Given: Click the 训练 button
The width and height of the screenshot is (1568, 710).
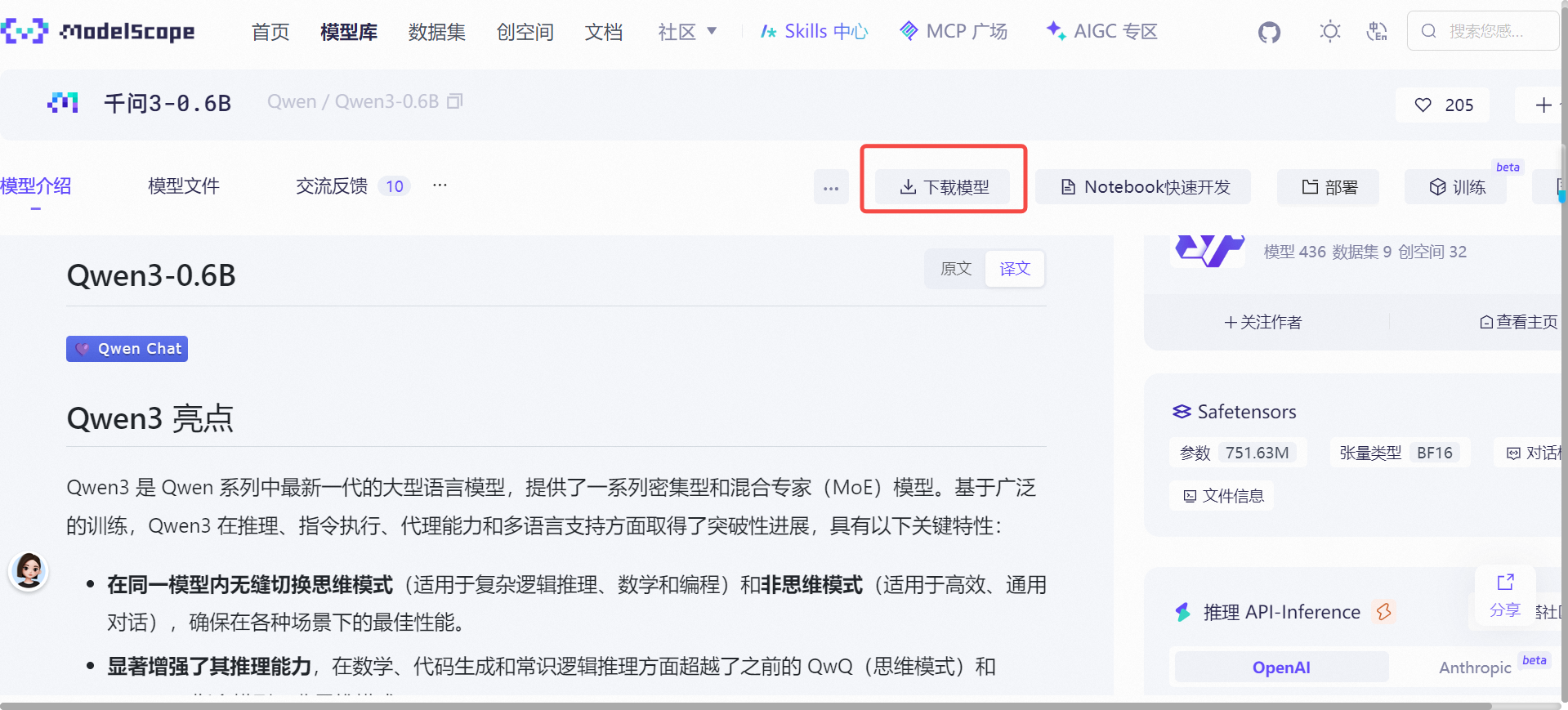Looking at the screenshot, I should [x=1456, y=187].
